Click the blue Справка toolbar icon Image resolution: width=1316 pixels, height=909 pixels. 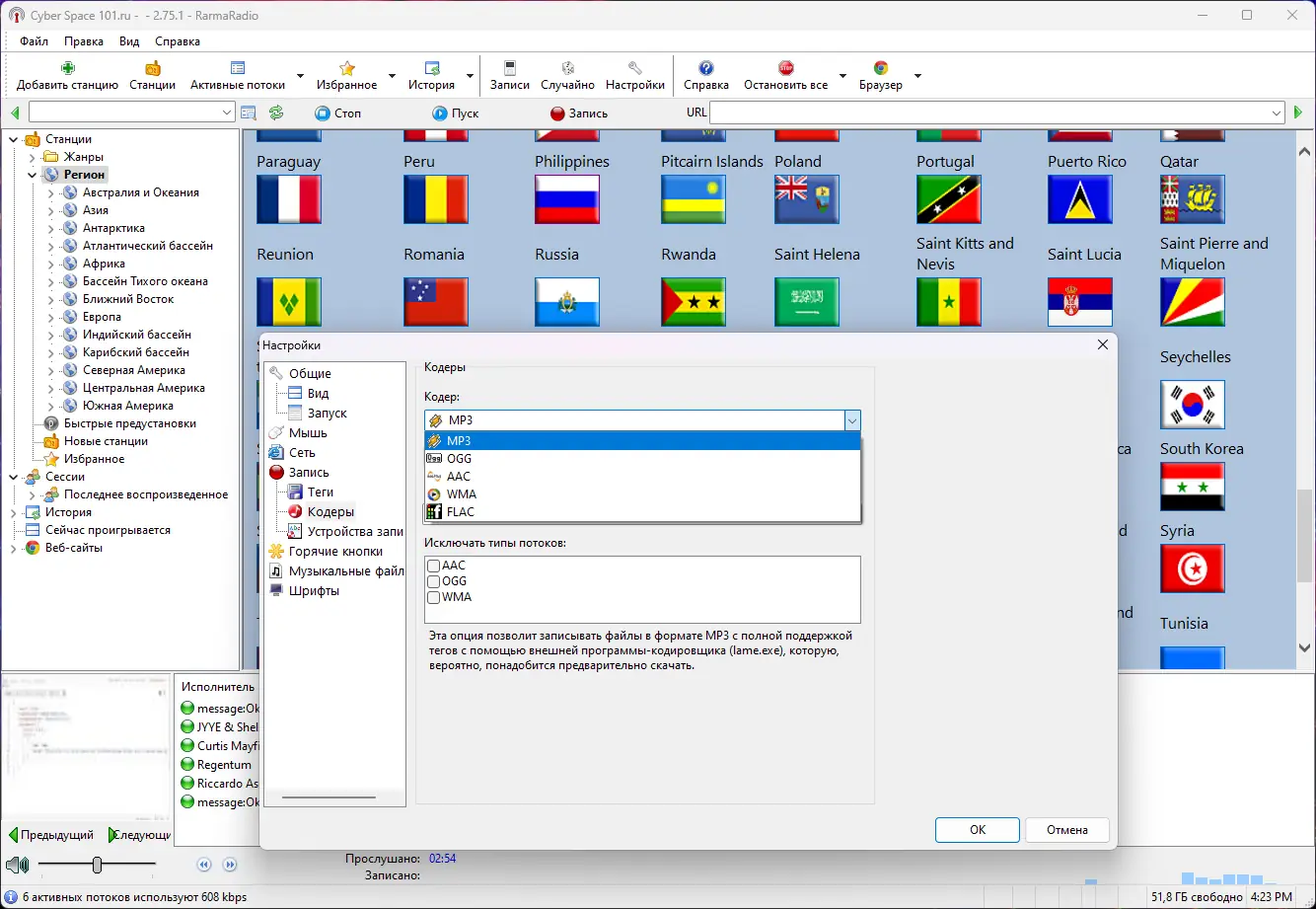click(x=706, y=68)
